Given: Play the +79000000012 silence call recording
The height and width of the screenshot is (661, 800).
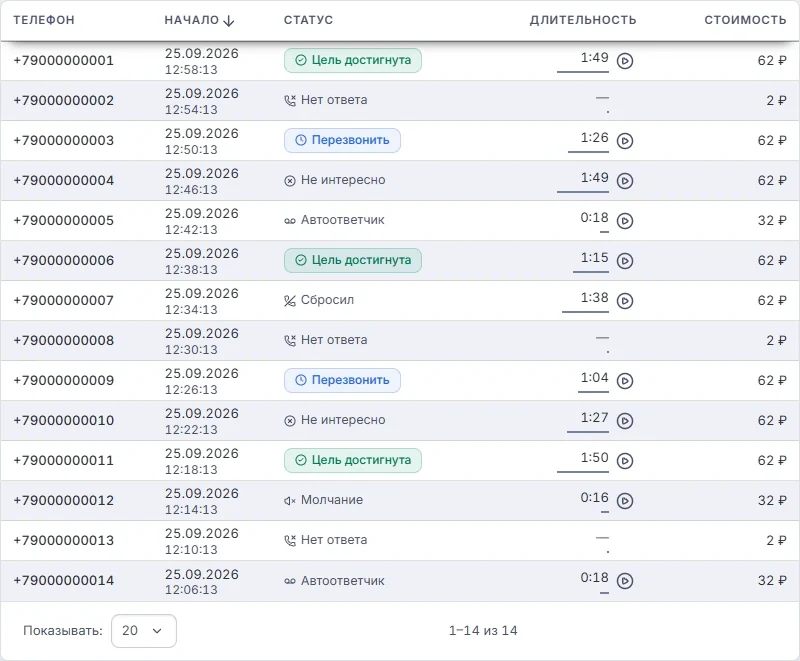Looking at the screenshot, I should pos(625,501).
